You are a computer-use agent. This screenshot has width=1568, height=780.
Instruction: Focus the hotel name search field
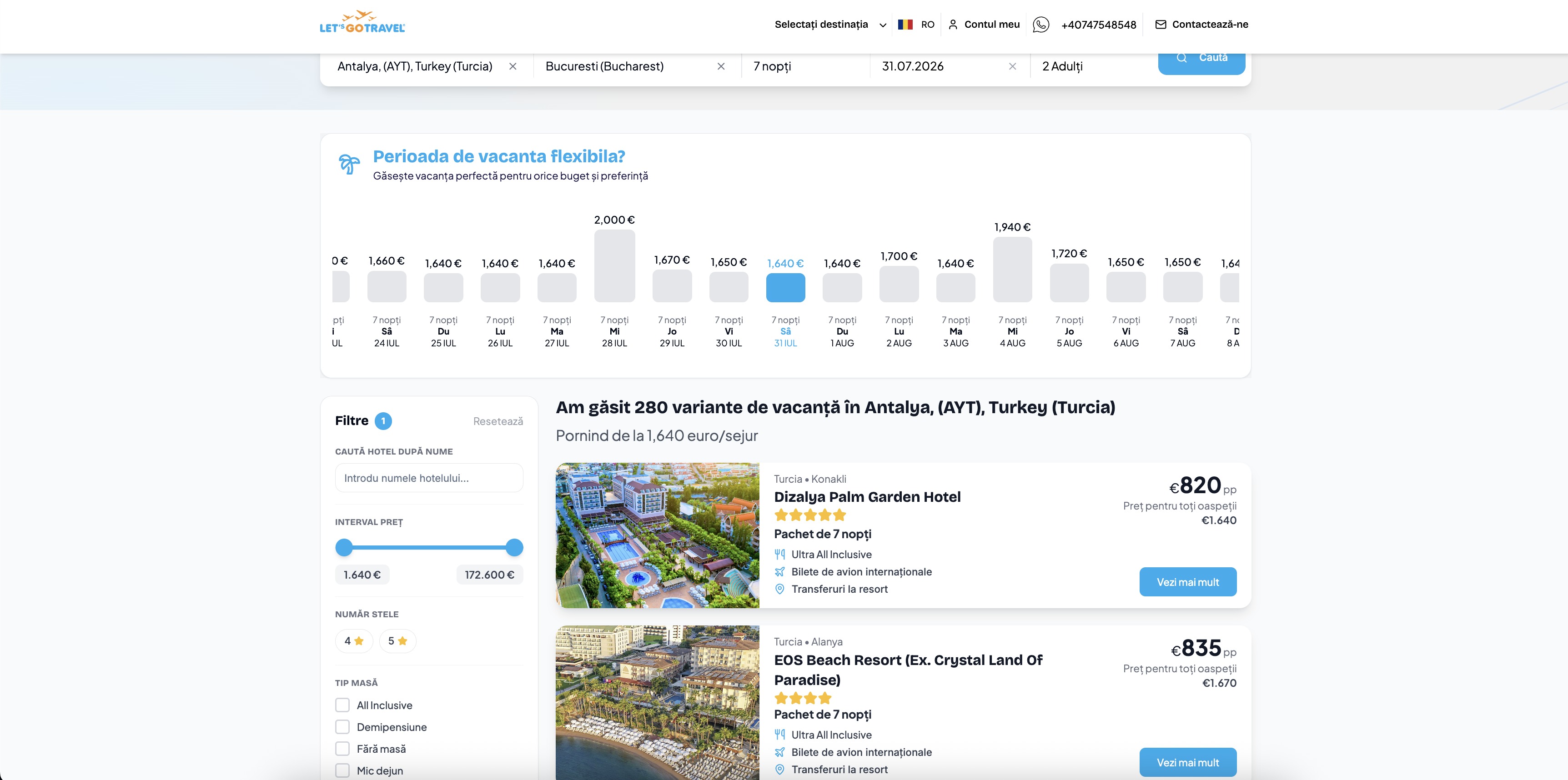pyautogui.click(x=428, y=478)
